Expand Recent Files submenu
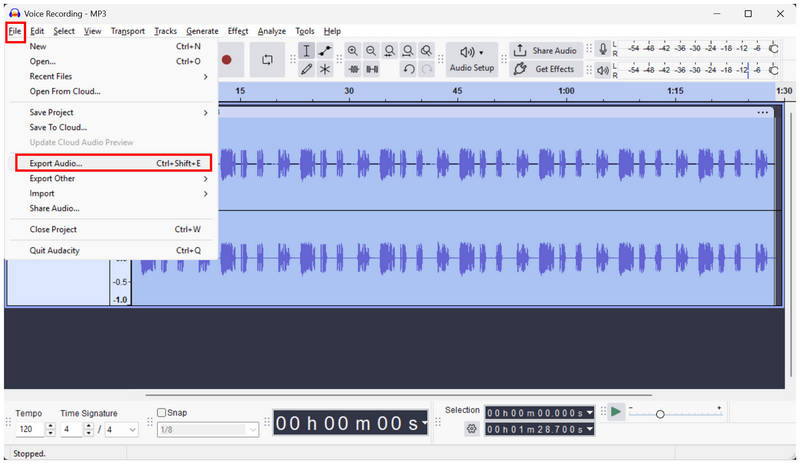The height and width of the screenshot is (464, 800). pos(113,77)
